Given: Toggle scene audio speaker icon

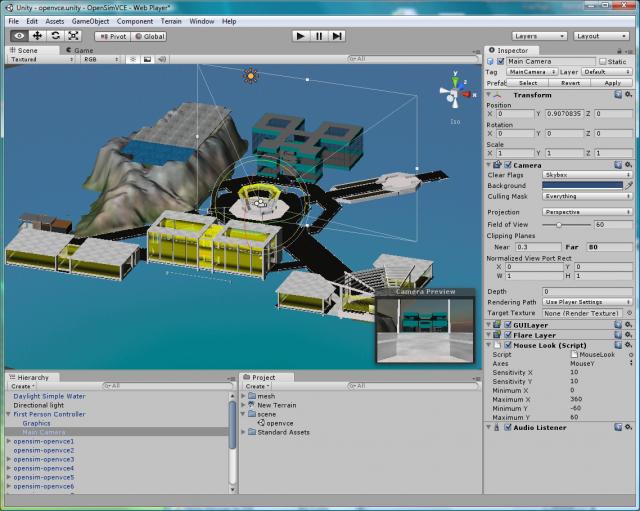Looking at the screenshot, I should point(162,60).
